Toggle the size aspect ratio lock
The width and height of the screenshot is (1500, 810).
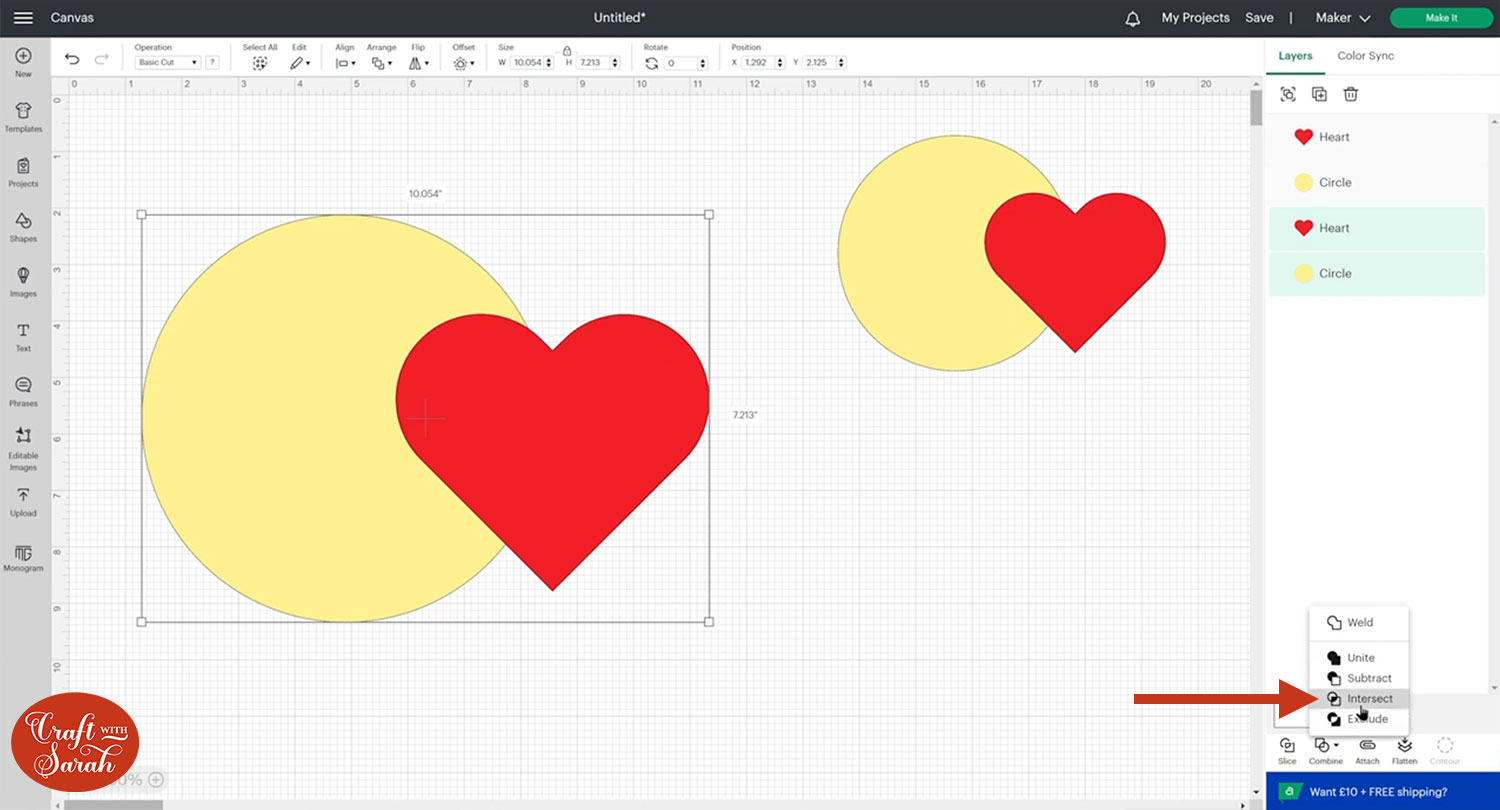[567, 50]
